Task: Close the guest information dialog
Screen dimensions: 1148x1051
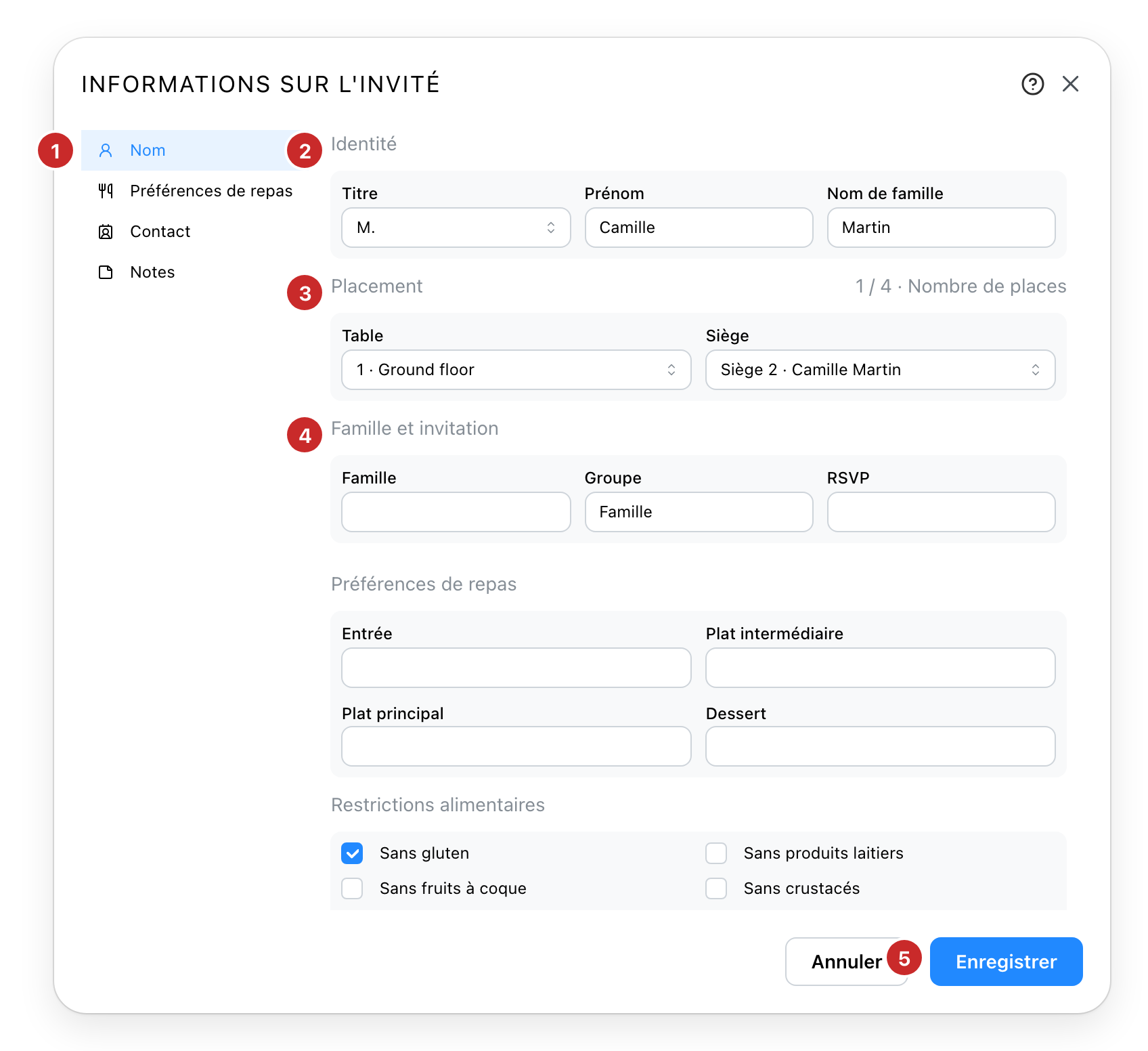Action: tap(1070, 84)
